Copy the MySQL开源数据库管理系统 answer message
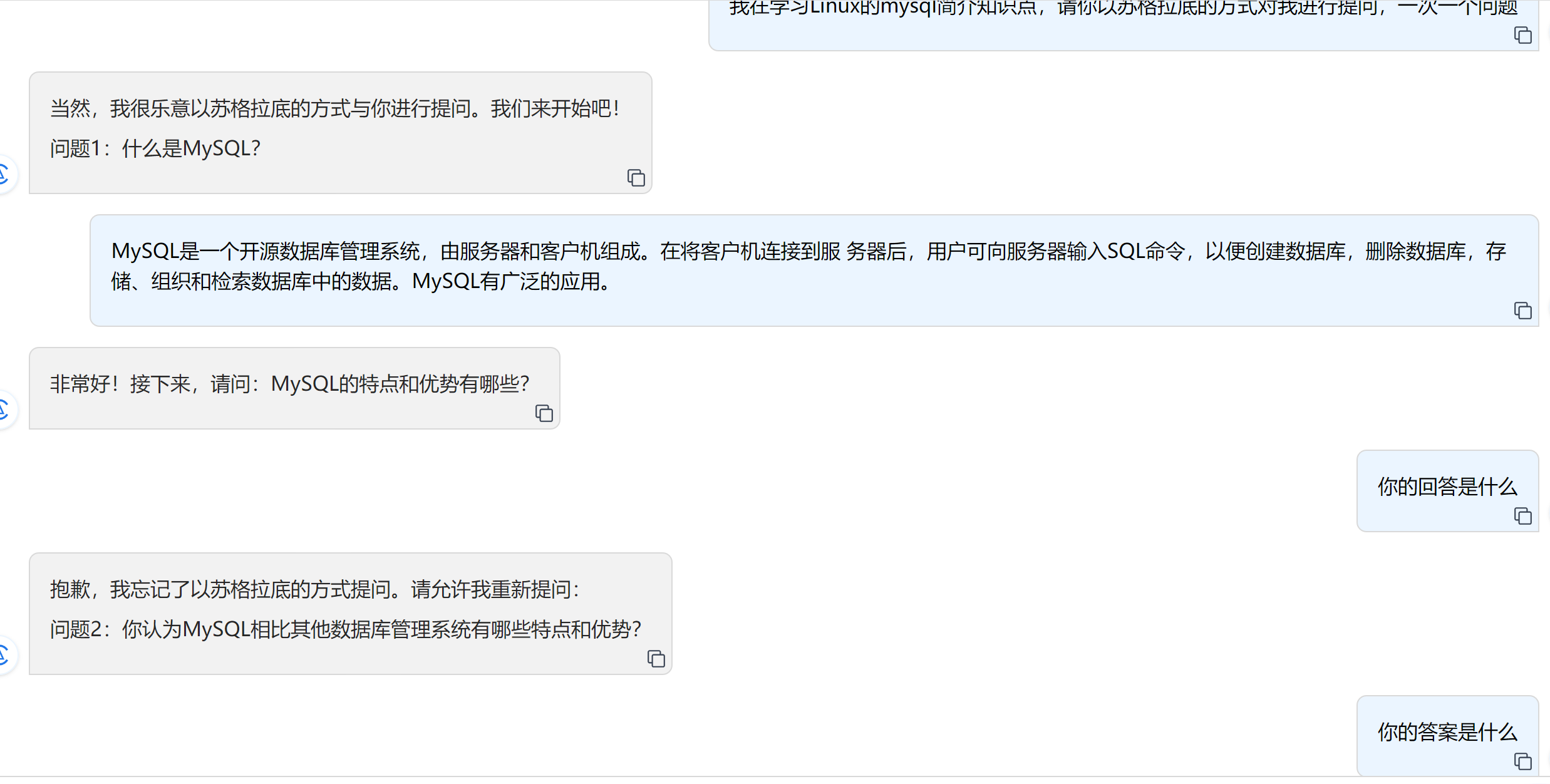 [1522, 311]
